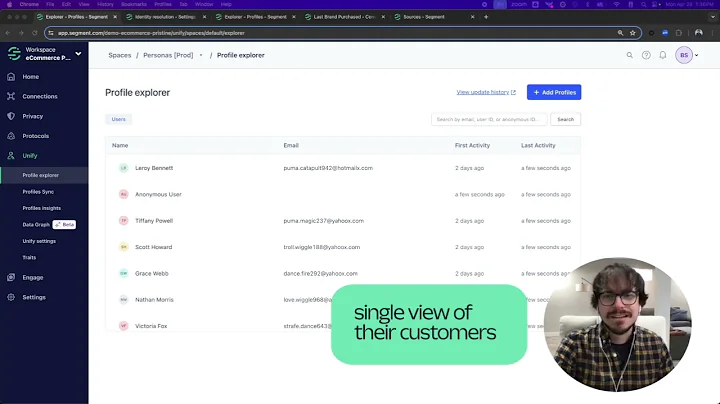
Task: Go to Spaces breadcrumb
Action: tap(120, 55)
